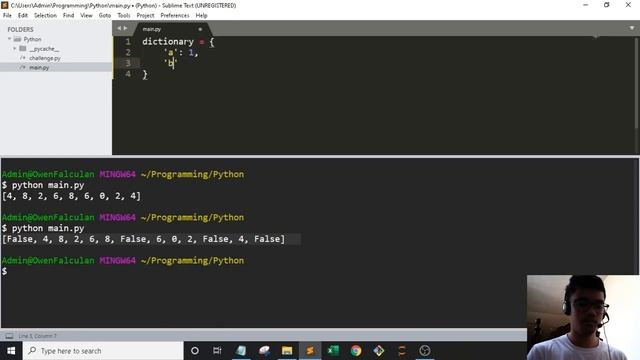Viewport: 640px width, 360px height.
Task: Open the tab list dropdown arrow
Action: coord(632,28)
